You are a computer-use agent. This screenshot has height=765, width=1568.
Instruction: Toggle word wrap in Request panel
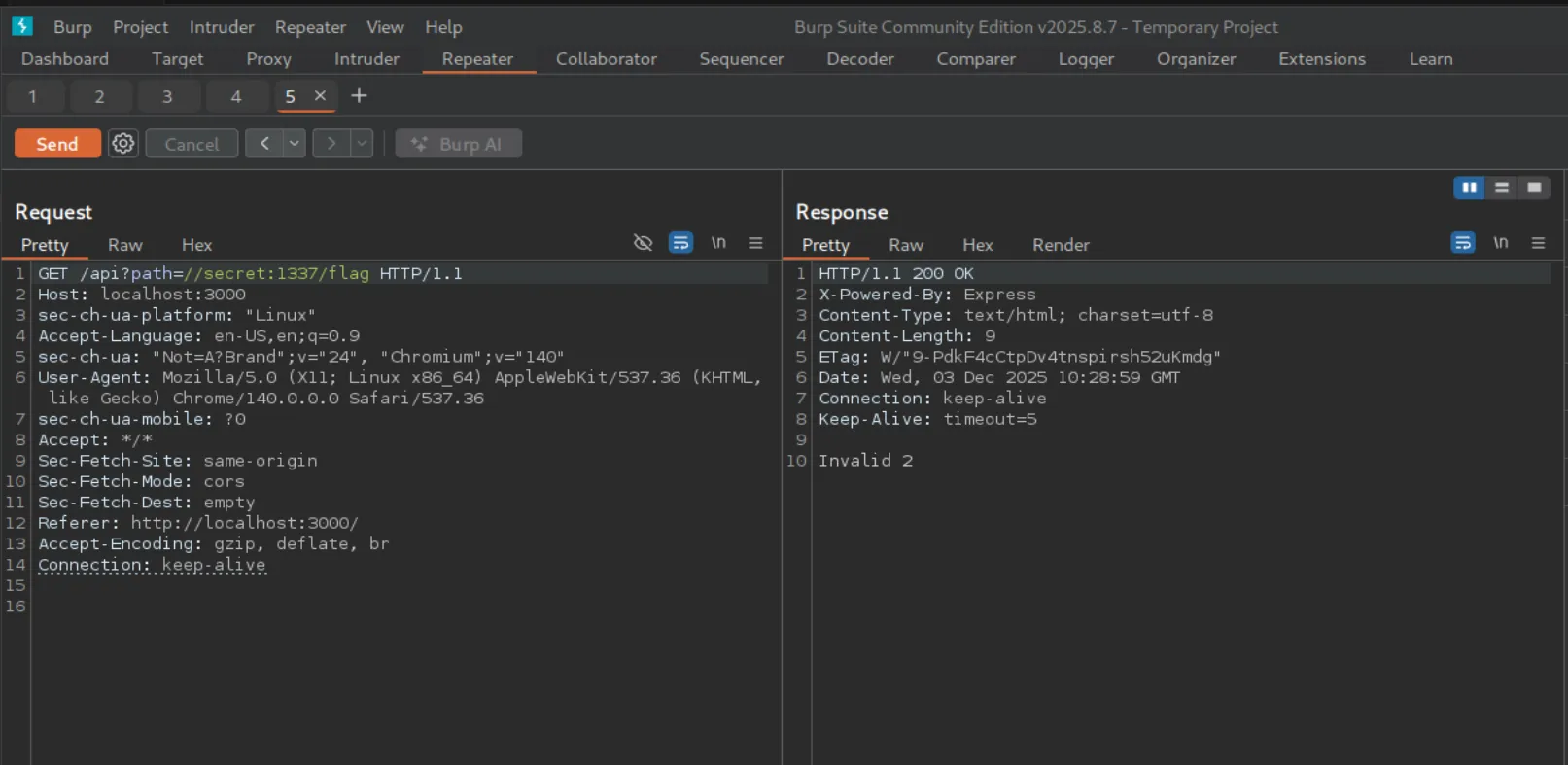(x=680, y=243)
